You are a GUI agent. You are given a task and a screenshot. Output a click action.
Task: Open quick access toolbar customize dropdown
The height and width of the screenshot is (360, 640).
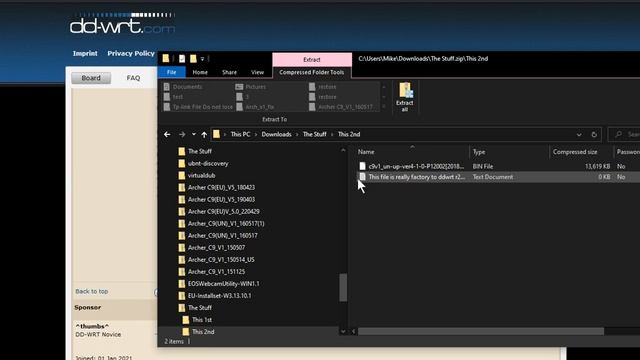[x=202, y=59]
